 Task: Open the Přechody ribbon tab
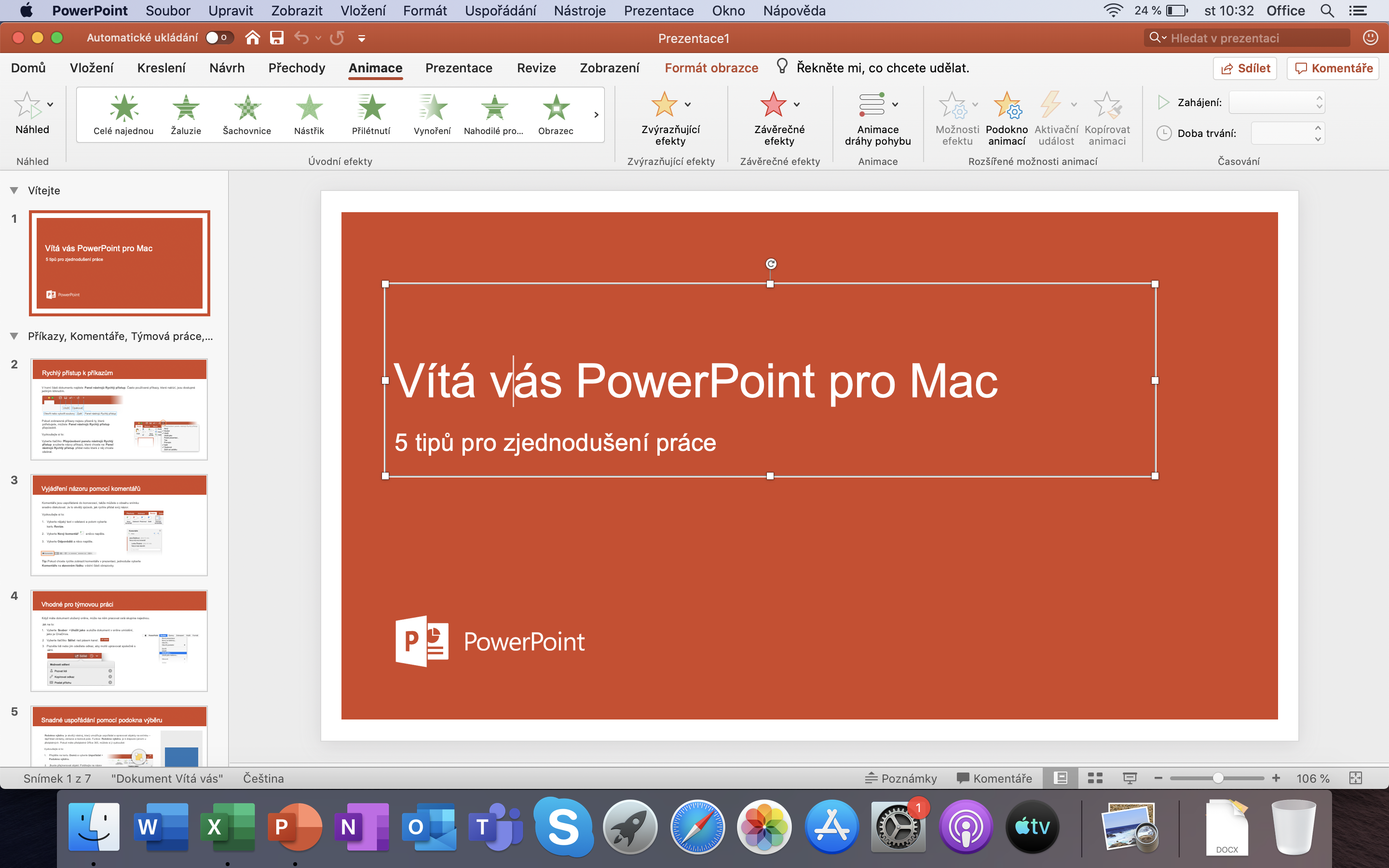point(297,68)
